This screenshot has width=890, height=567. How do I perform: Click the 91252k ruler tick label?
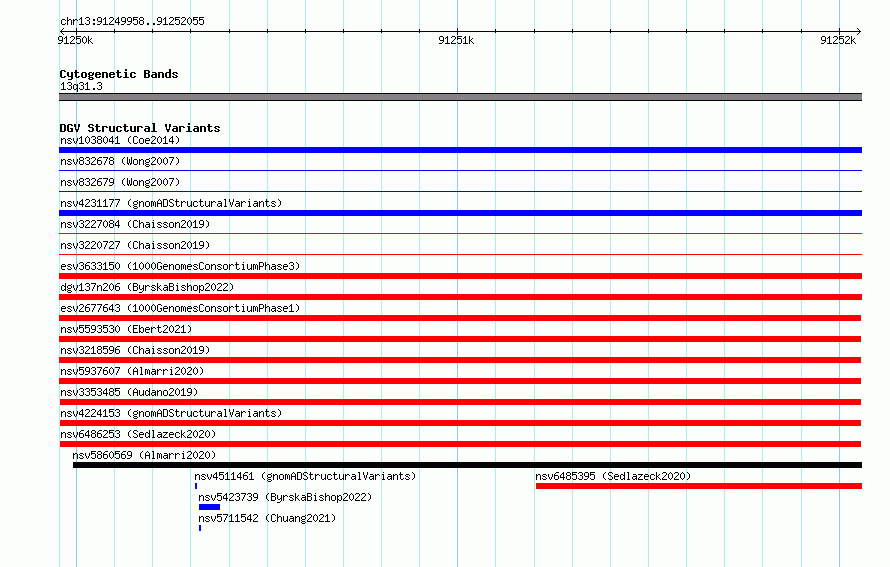tap(838, 40)
